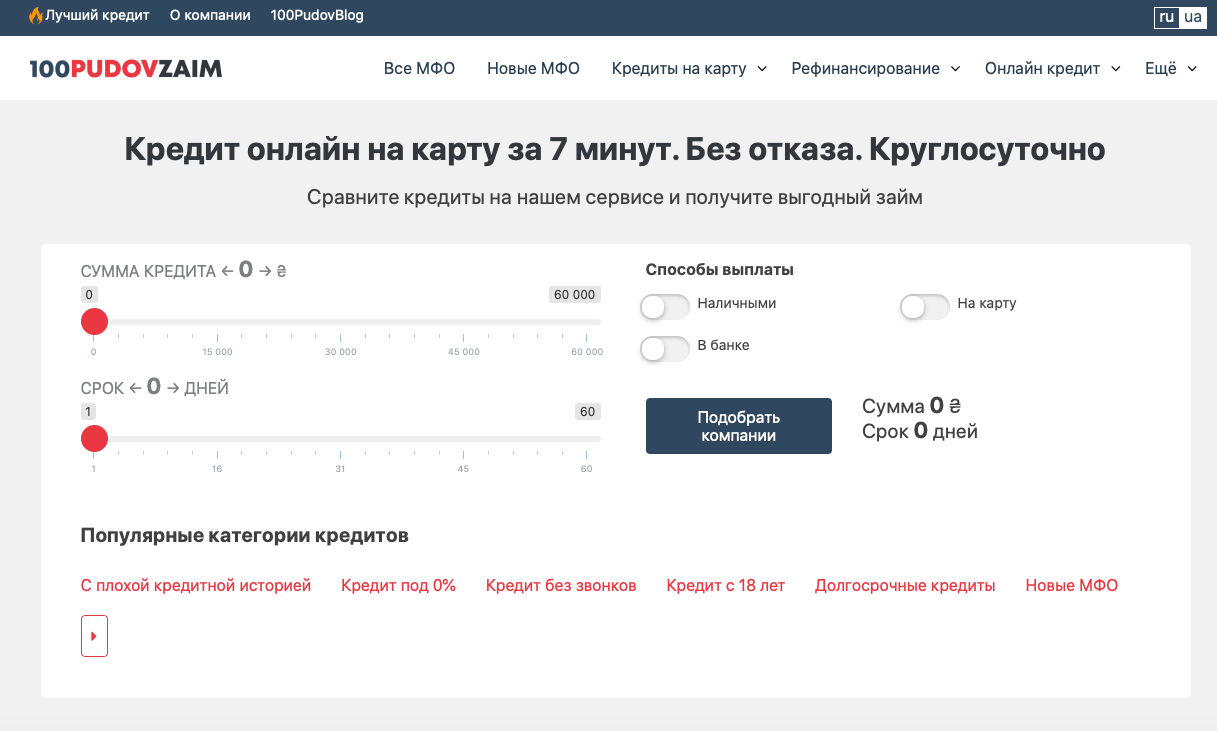1217x731 pixels.
Task: Visit the 100PudovBlog link
Action: point(317,16)
